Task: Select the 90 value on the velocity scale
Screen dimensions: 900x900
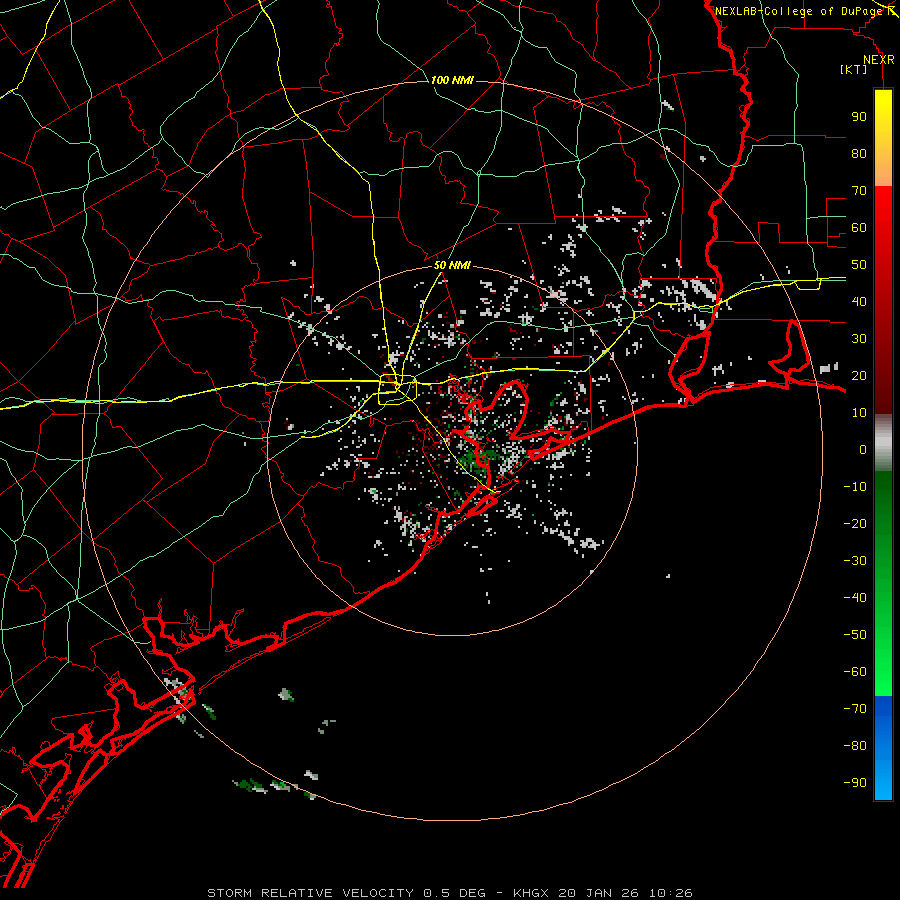Action: (x=859, y=117)
